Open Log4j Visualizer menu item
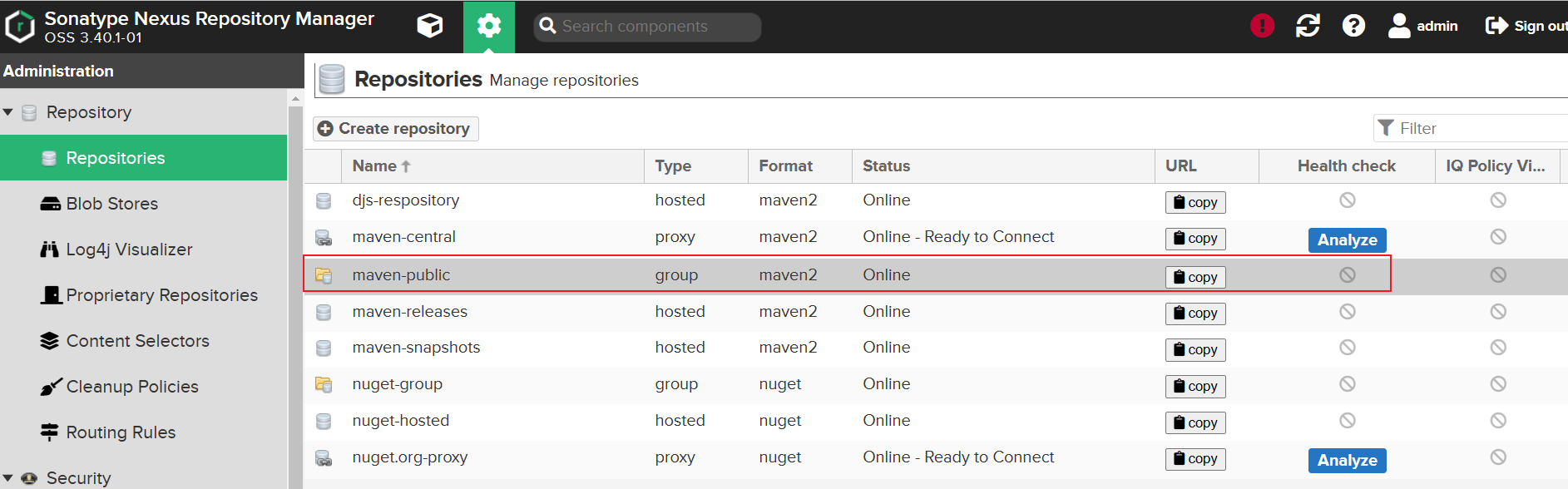The height and width of the screenshot is (489, 1568). 143,249
